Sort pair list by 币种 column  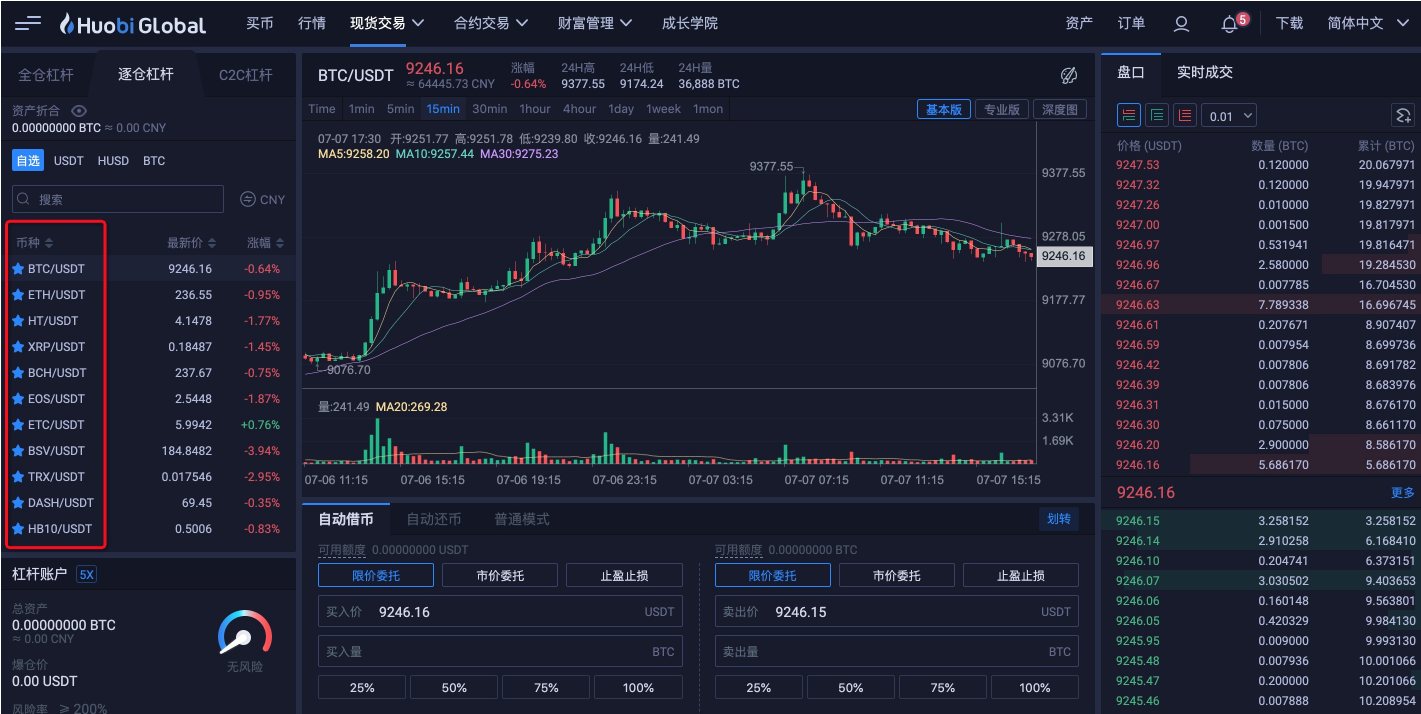[x=34, y=243]
